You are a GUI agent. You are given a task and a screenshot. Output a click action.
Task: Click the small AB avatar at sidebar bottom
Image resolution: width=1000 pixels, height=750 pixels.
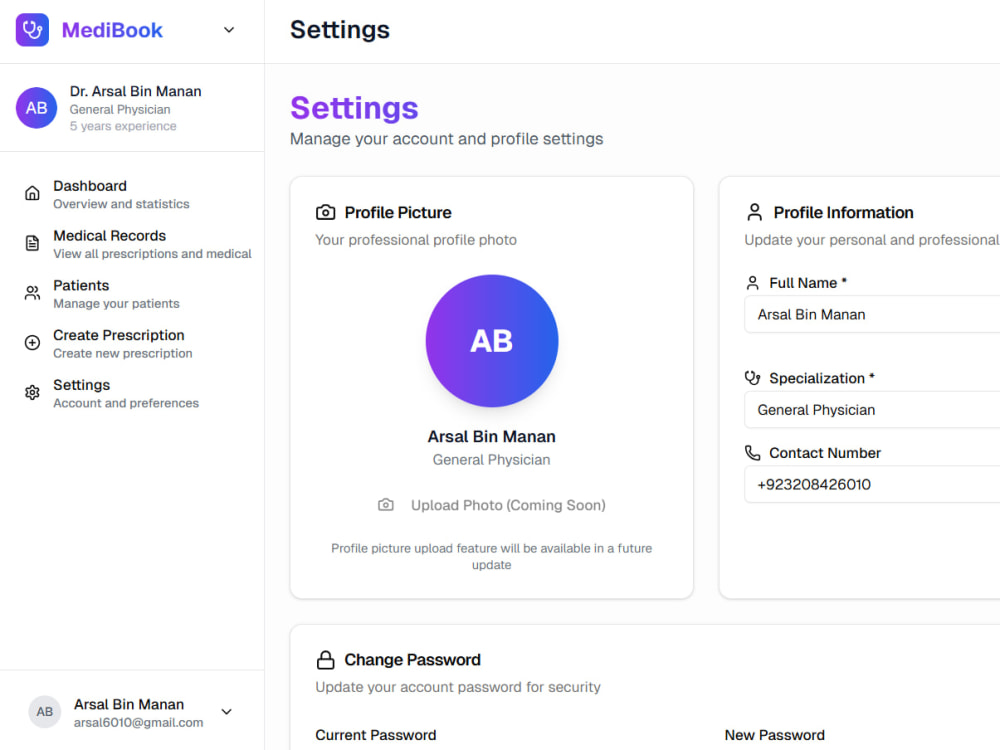(45, 712)
